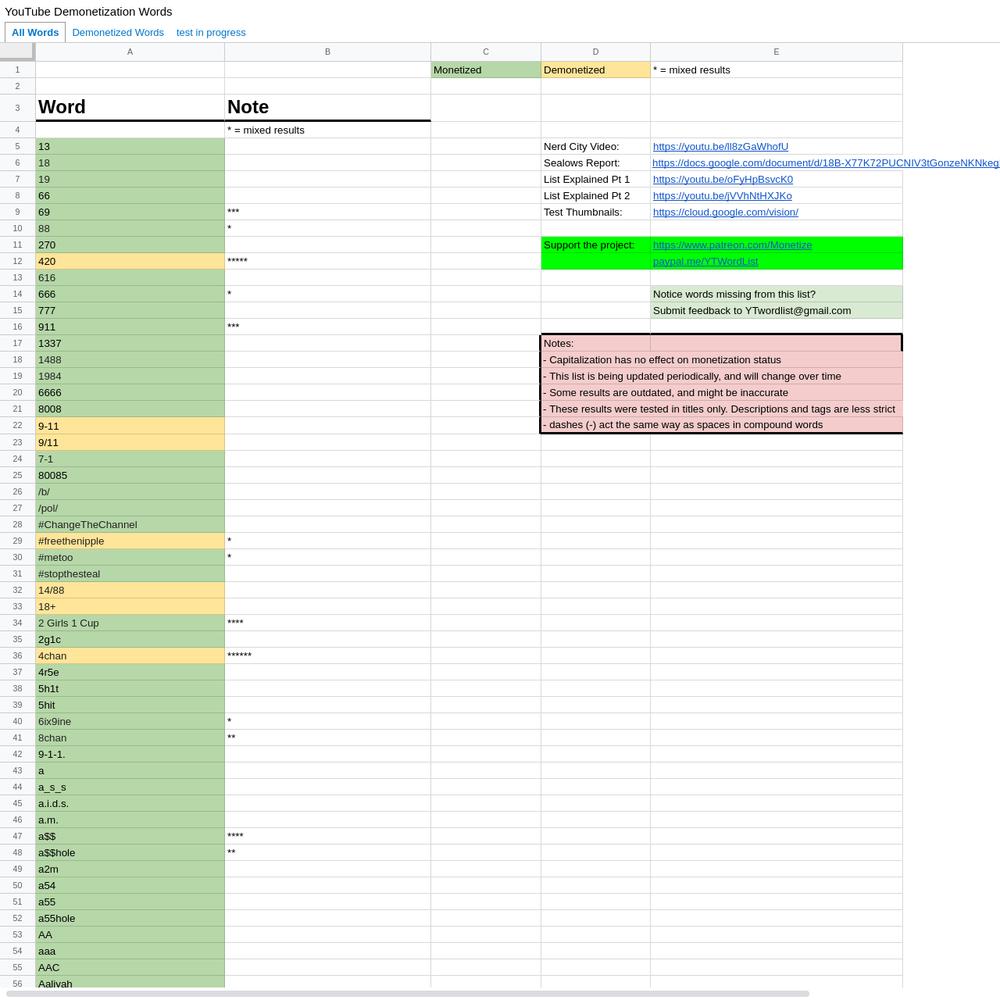Select the cell containing 420

click(x=130, y=261)
